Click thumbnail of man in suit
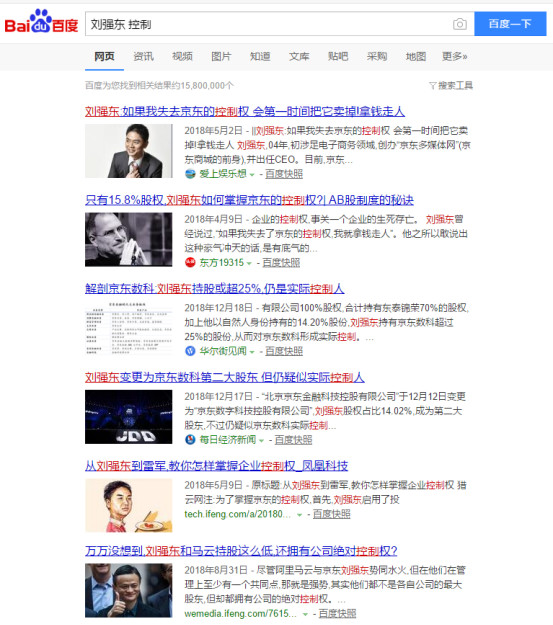 point(129,151)
